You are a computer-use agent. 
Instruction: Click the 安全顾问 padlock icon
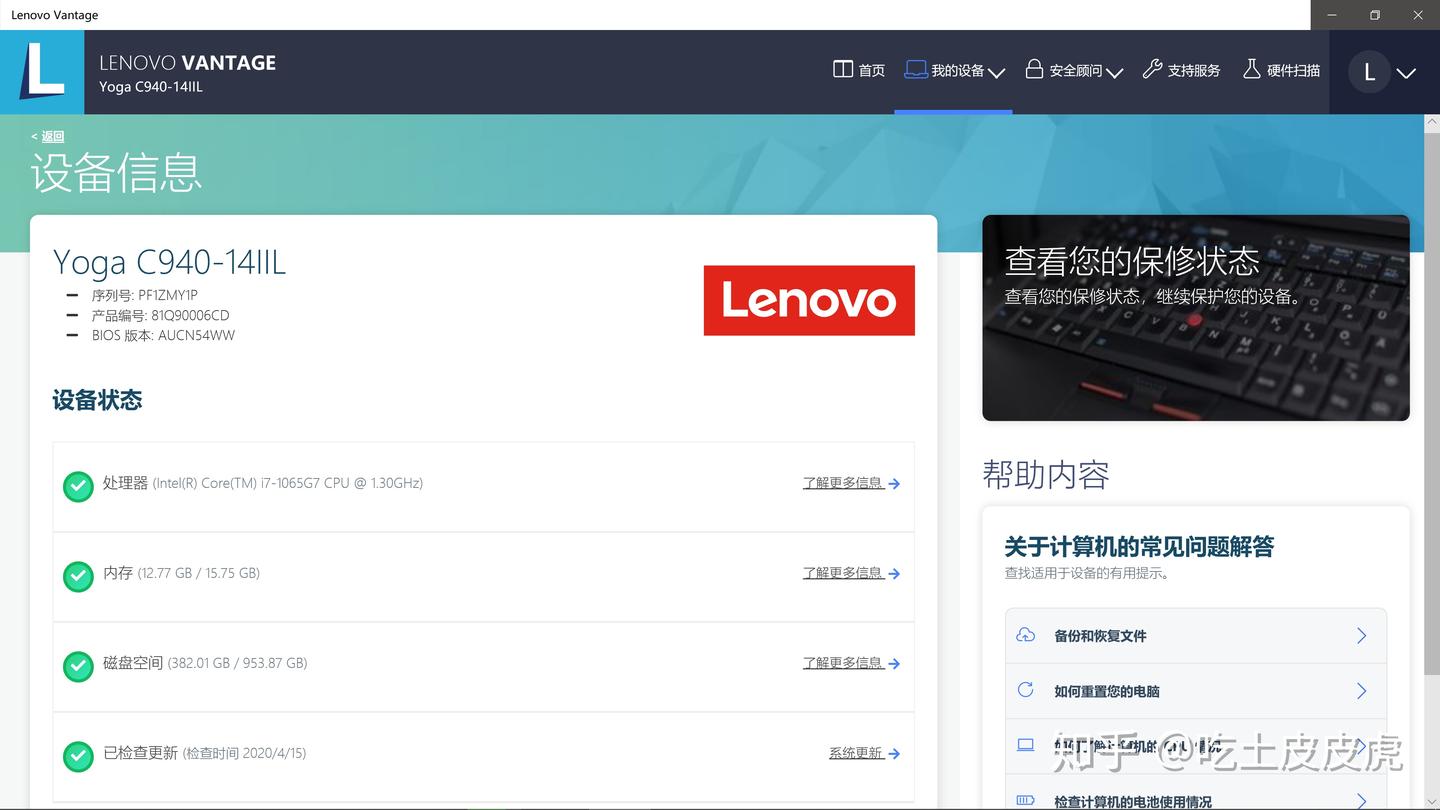[1034, 69]
